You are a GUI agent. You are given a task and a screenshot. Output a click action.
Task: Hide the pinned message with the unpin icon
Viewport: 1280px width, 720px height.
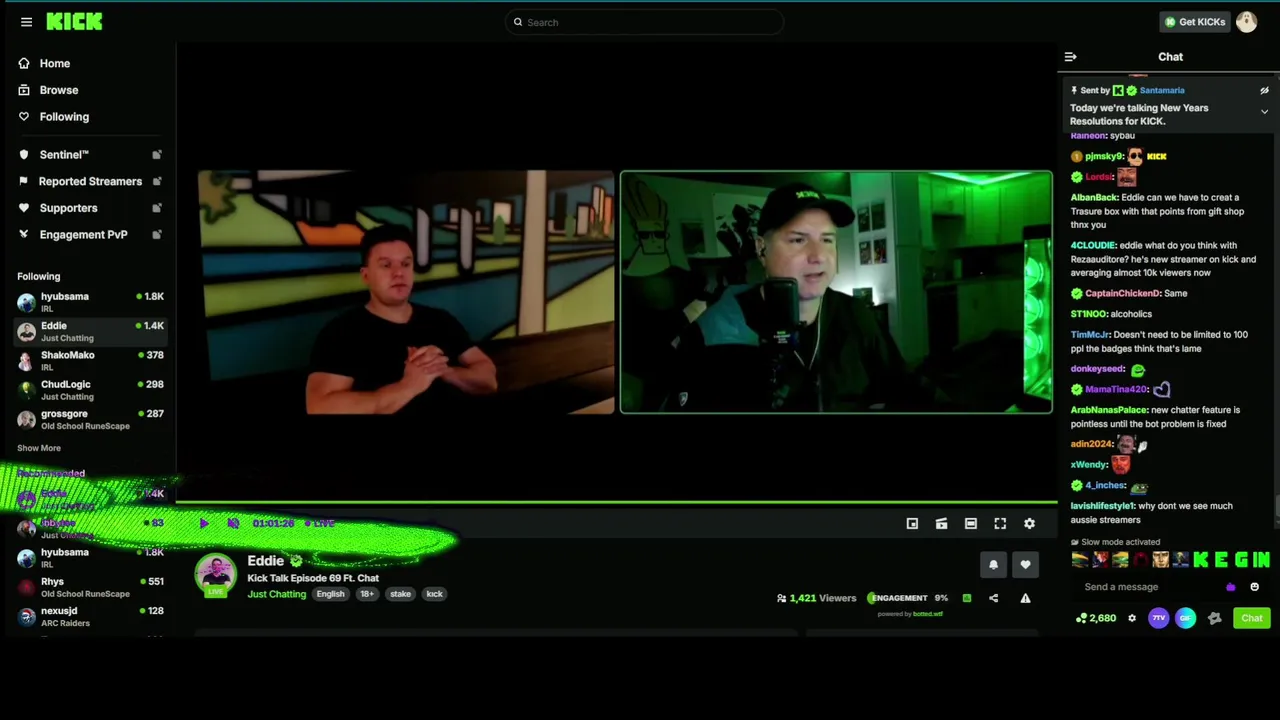click(1264, 90)
